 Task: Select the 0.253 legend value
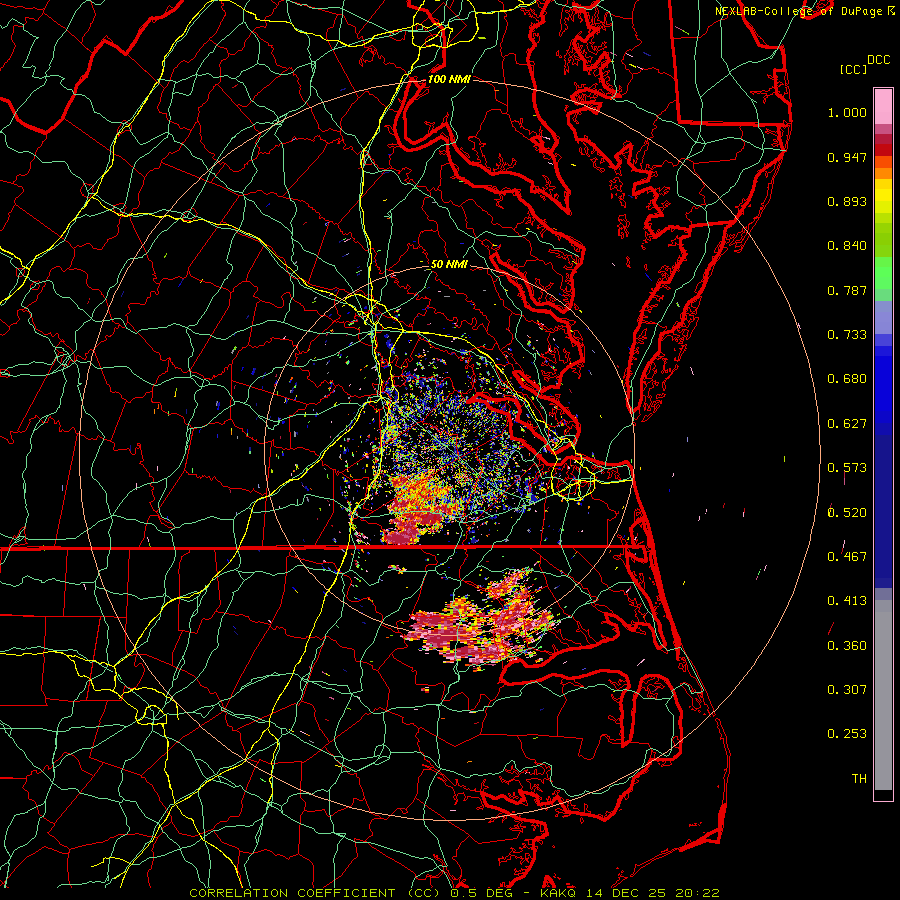pos(847,734)
